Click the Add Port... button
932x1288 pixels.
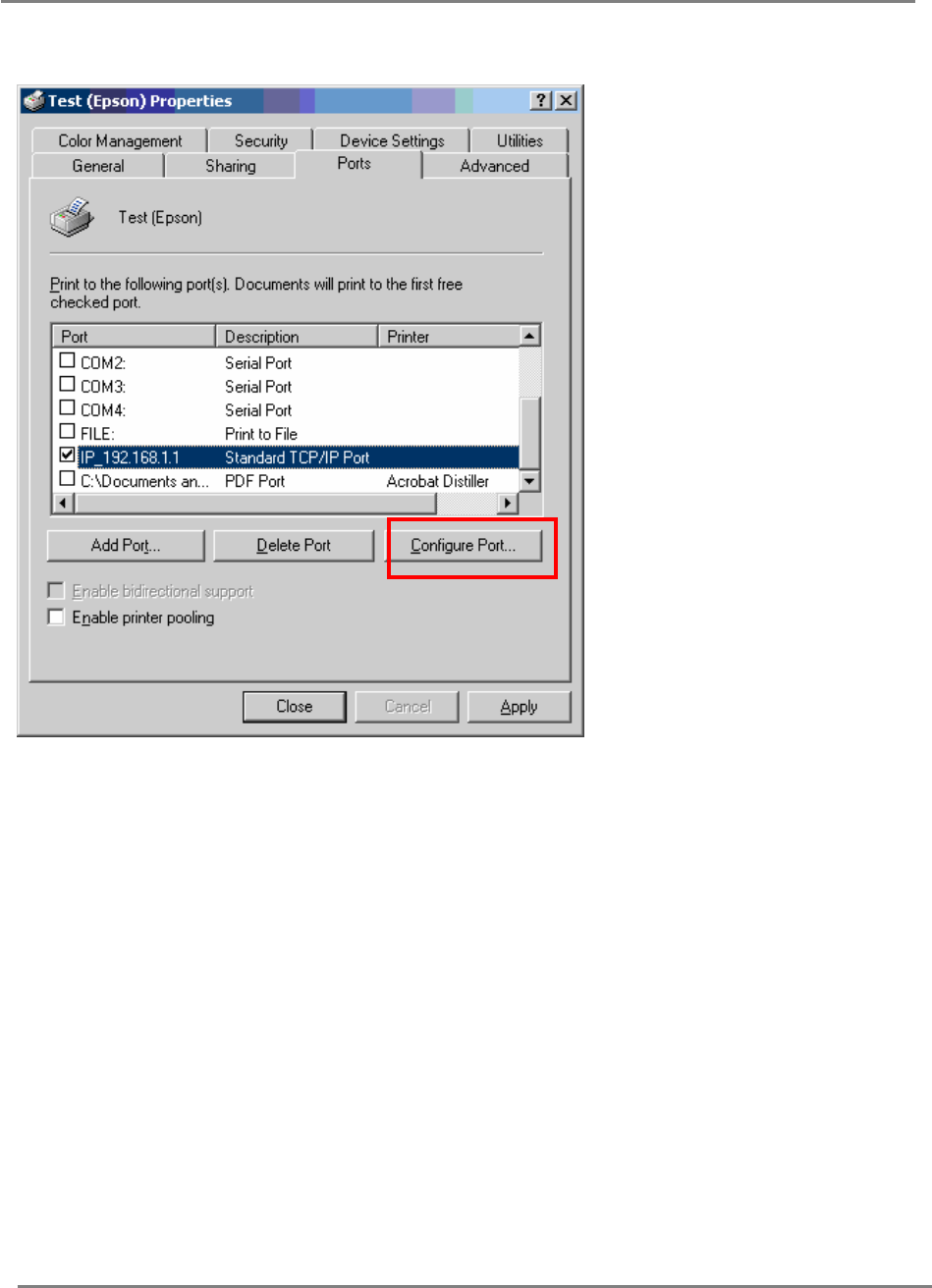pos(126,546)
